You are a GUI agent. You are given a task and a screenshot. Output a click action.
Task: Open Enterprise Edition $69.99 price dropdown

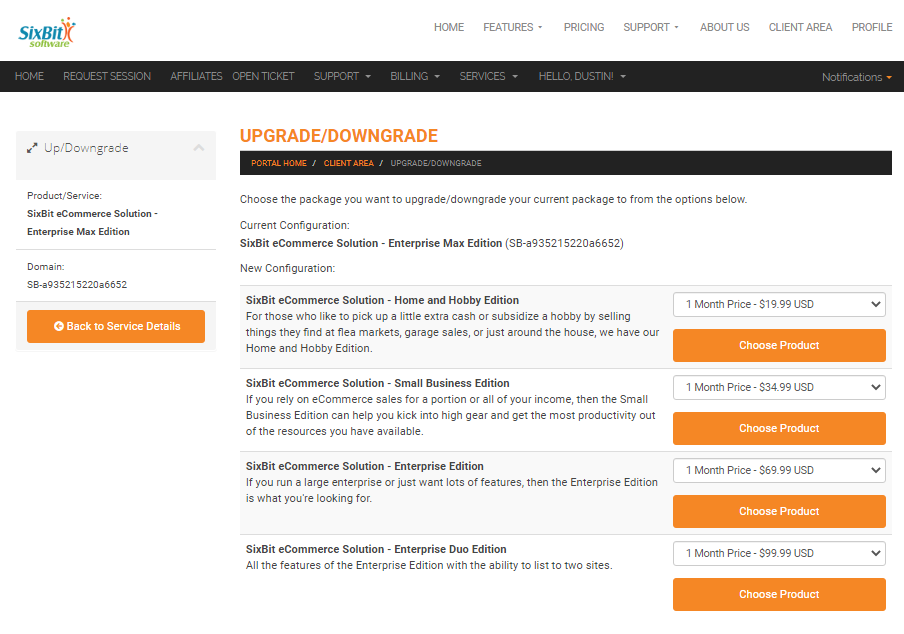click(779, 470)
